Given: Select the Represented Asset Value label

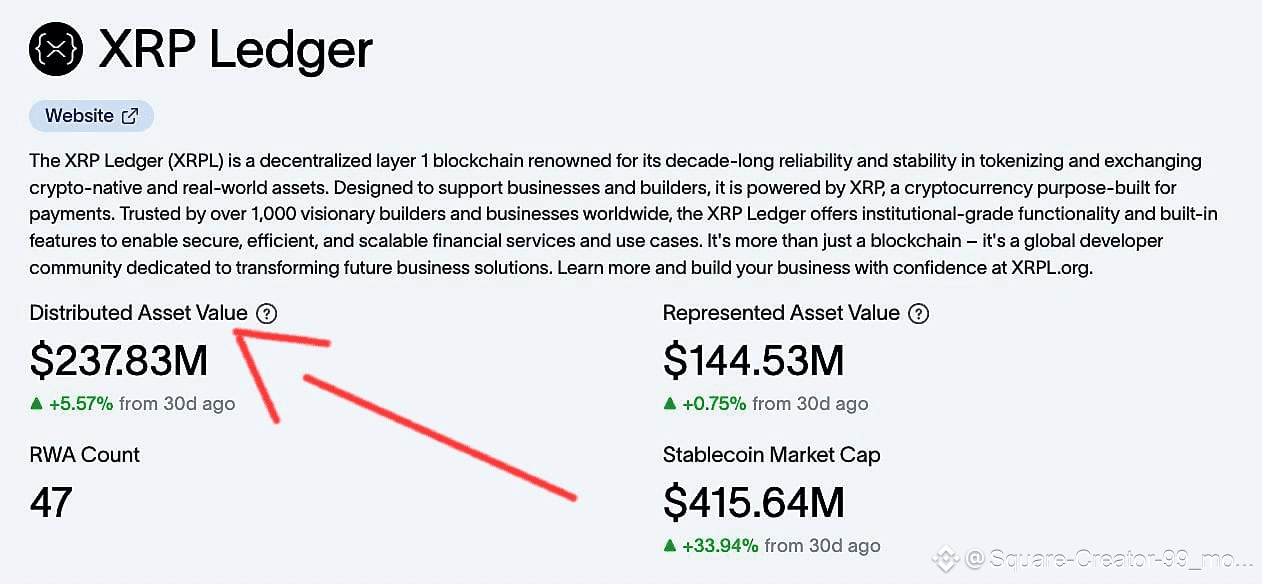Looking at the screenshot, I should [x=781, y=313].
